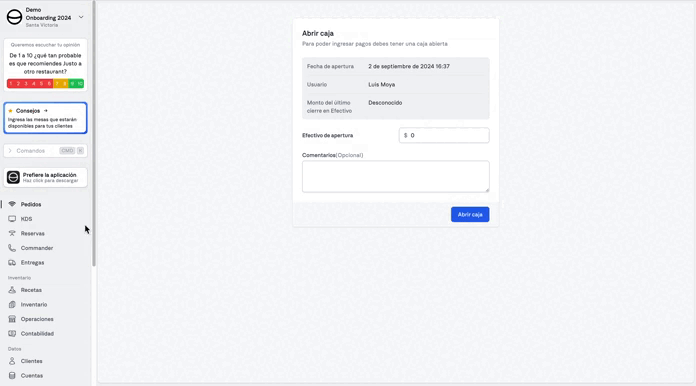The width and height of the screenshot is (696, 386).
Task: Click the Justo logo icon
Action: coord(14,17)
